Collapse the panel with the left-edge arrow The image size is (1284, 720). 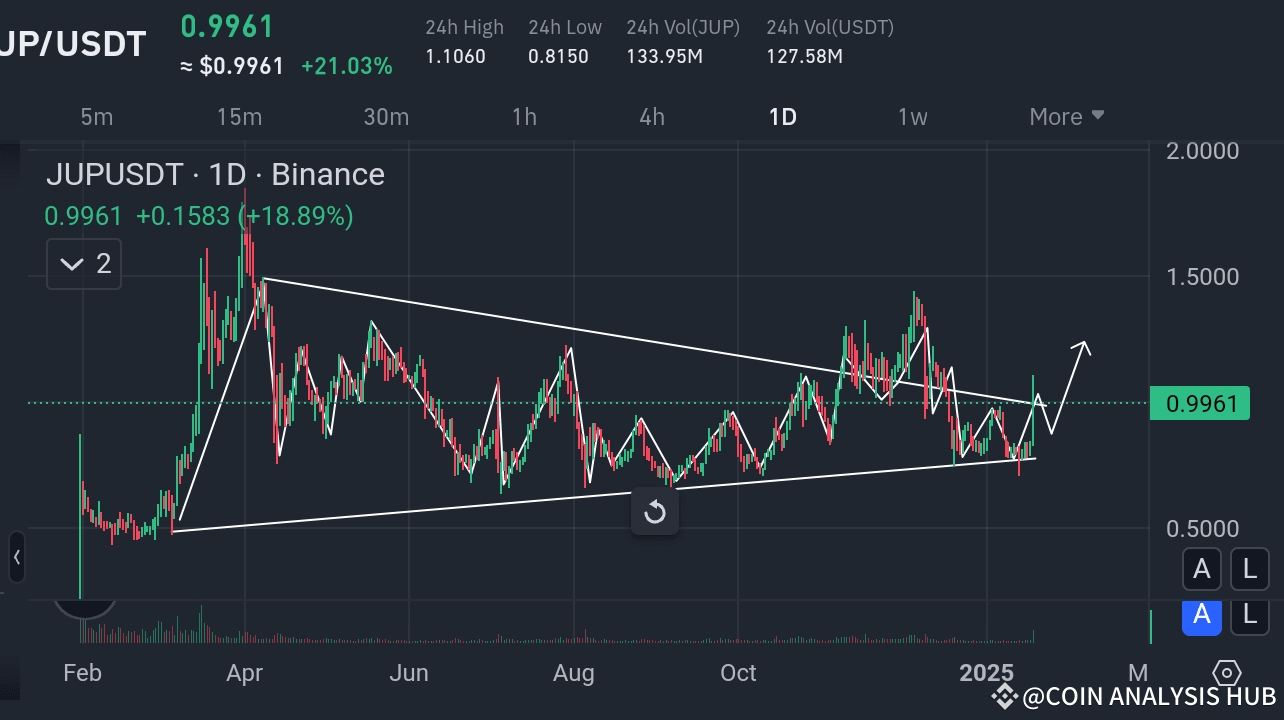(16, 558)
